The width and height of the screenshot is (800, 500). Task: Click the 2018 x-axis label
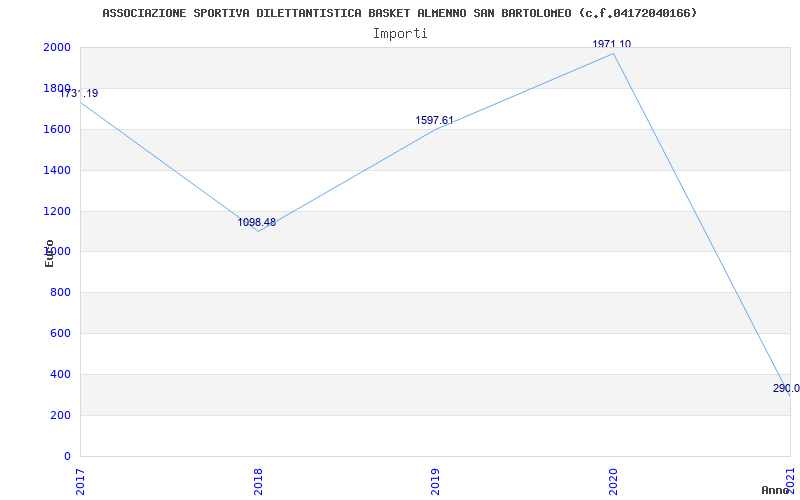258,481
